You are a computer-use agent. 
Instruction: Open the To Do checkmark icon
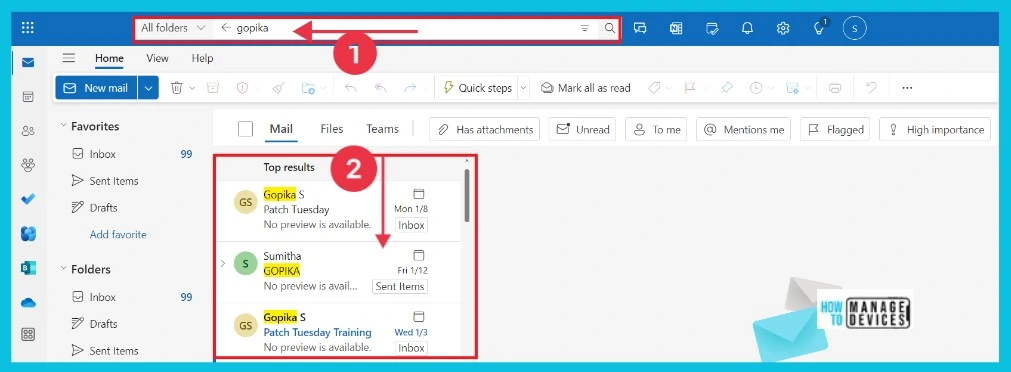[28, 199]
